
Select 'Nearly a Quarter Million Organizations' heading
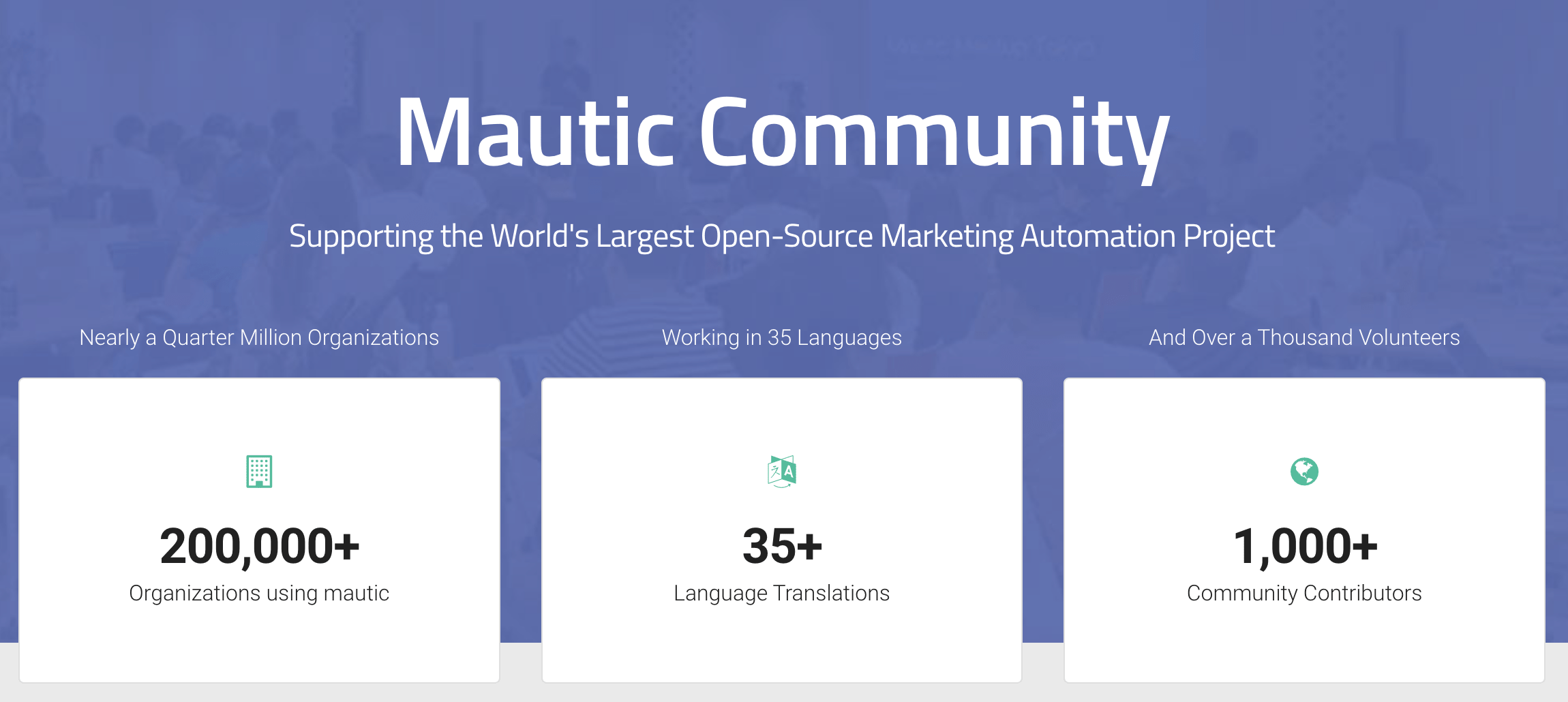click(x=259, y=337)
